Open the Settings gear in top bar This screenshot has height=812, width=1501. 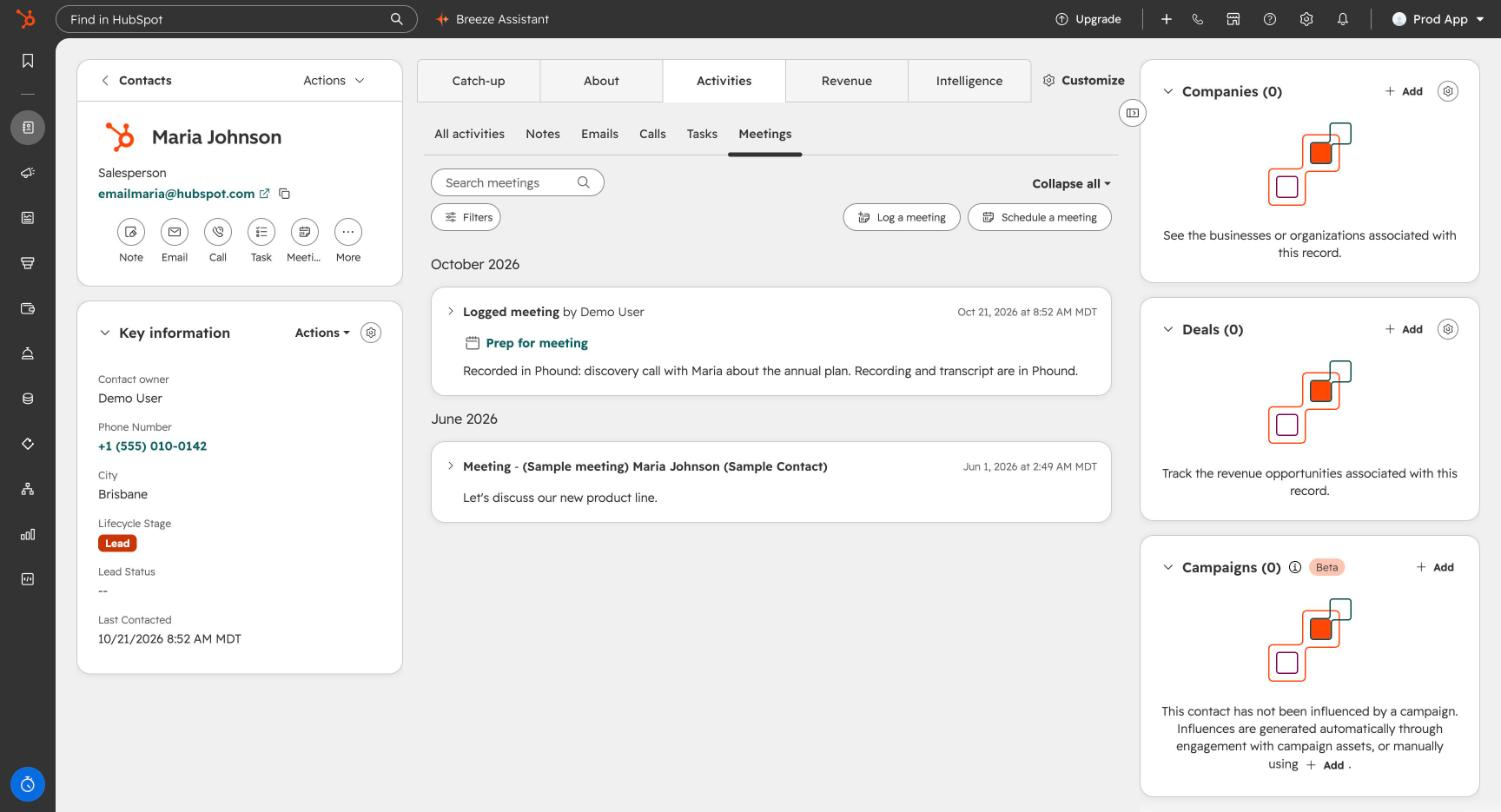(x=1306, y=19)
